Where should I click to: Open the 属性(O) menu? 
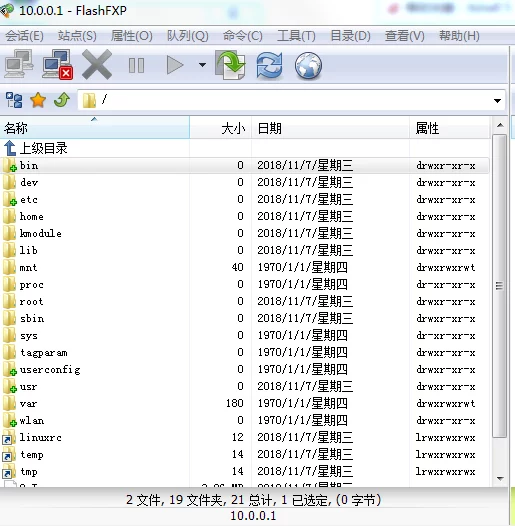coord(132,36)
